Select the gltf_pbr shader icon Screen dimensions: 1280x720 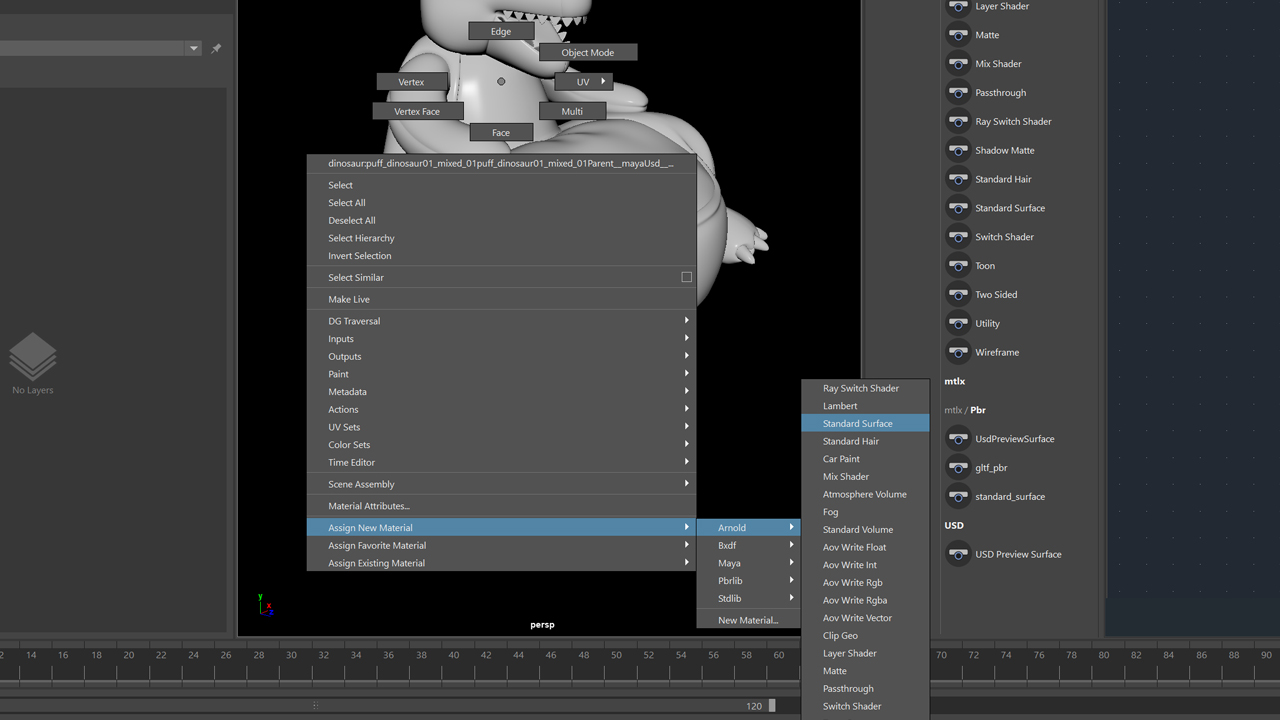[958, 468]
